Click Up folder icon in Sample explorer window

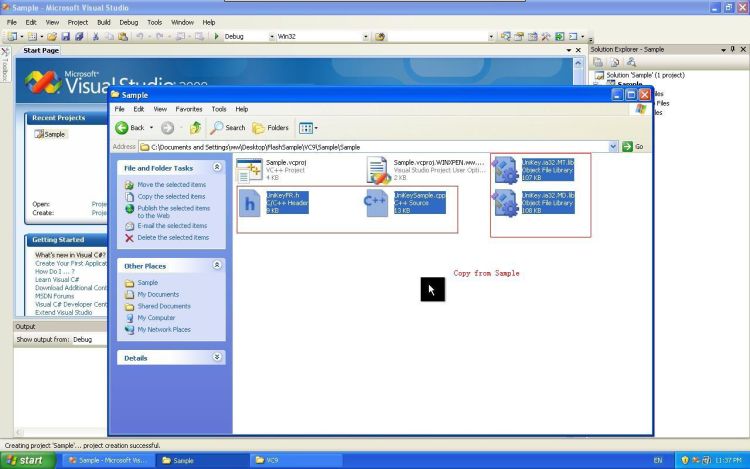click(x=195, y=128)
